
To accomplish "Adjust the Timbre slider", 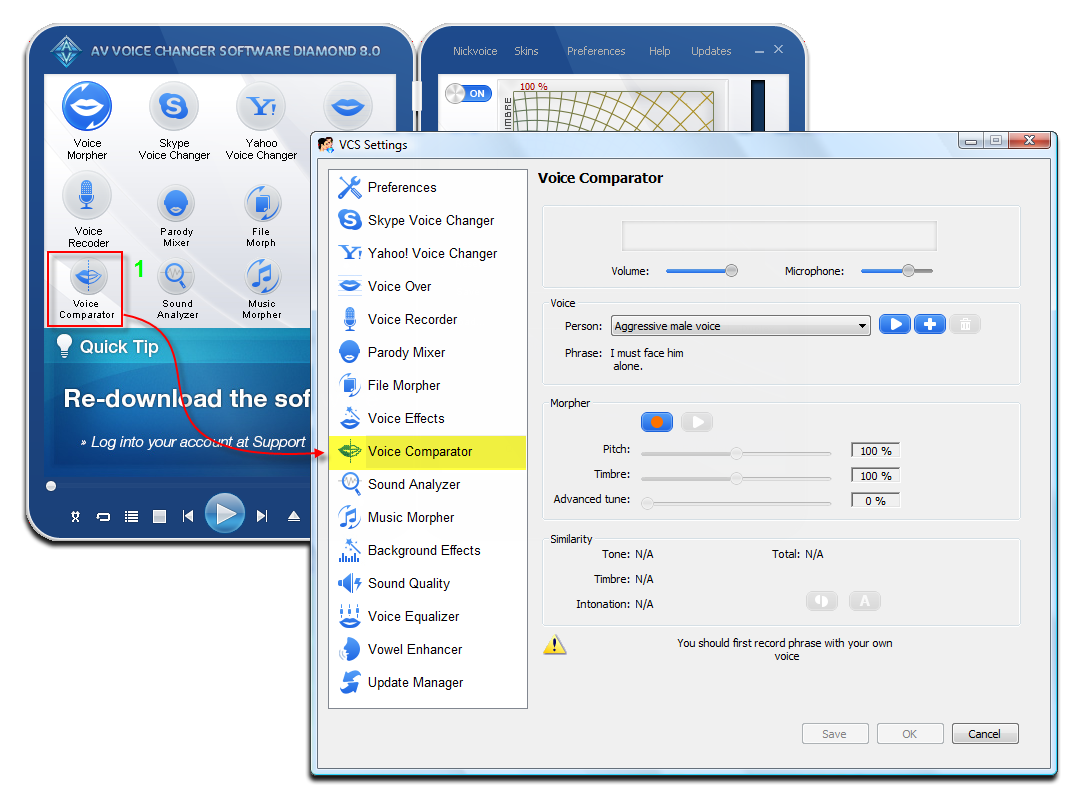I will pos(736,478).
